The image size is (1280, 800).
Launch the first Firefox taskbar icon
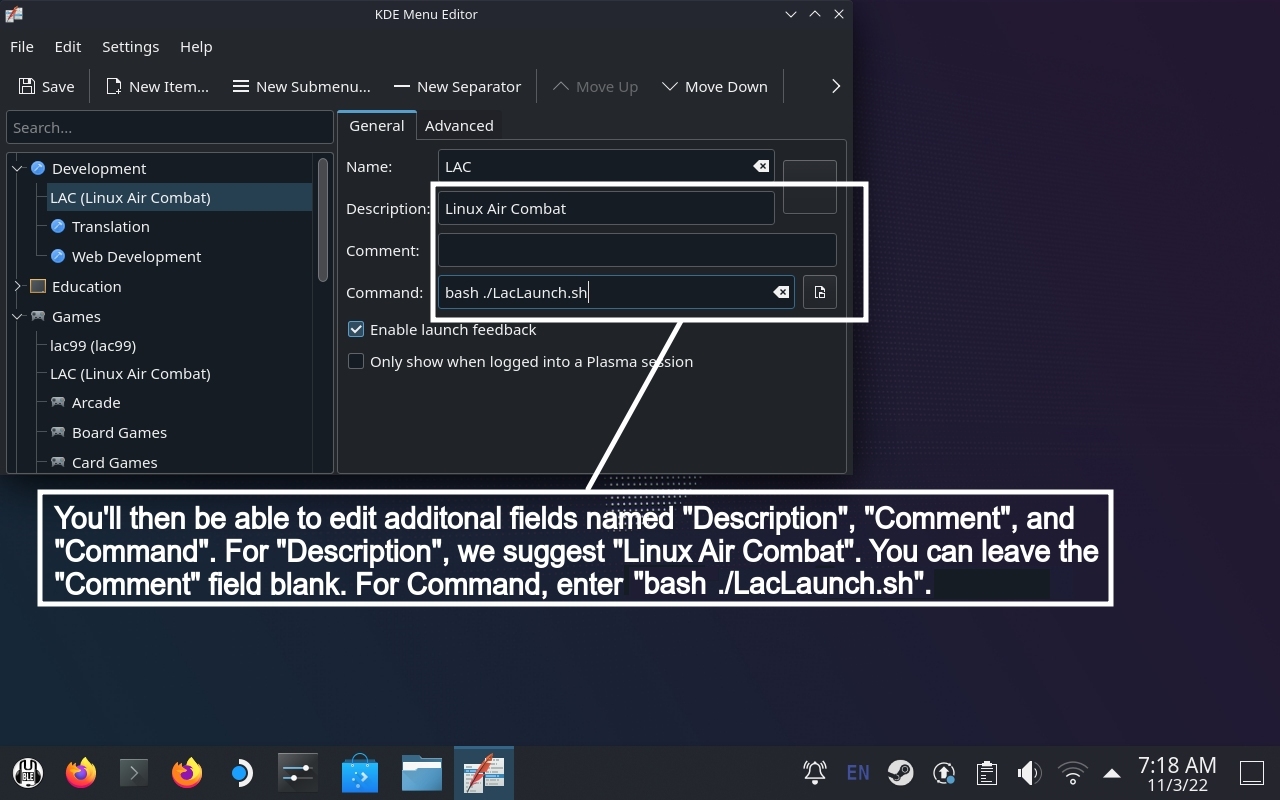coord(81,773)
